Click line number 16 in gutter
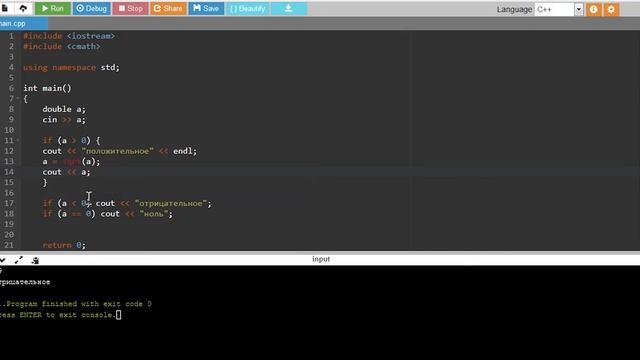 pos(9,193)
